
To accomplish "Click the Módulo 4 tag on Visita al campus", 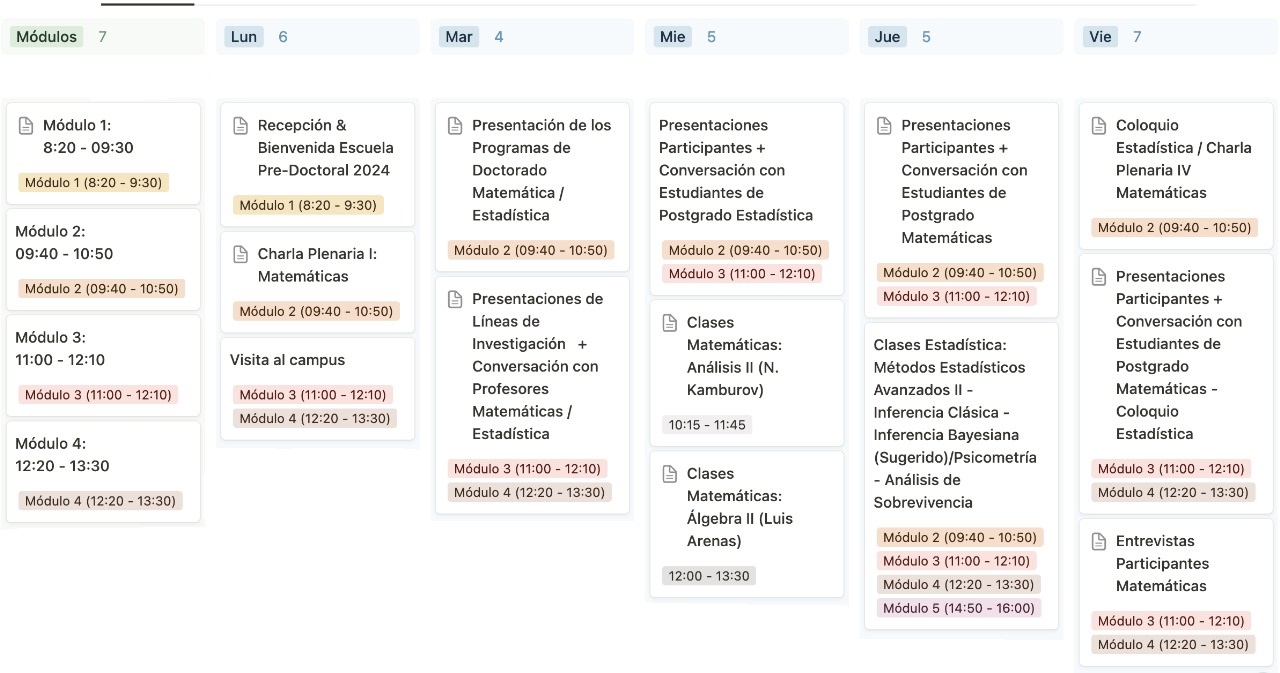I will [315, 419].
